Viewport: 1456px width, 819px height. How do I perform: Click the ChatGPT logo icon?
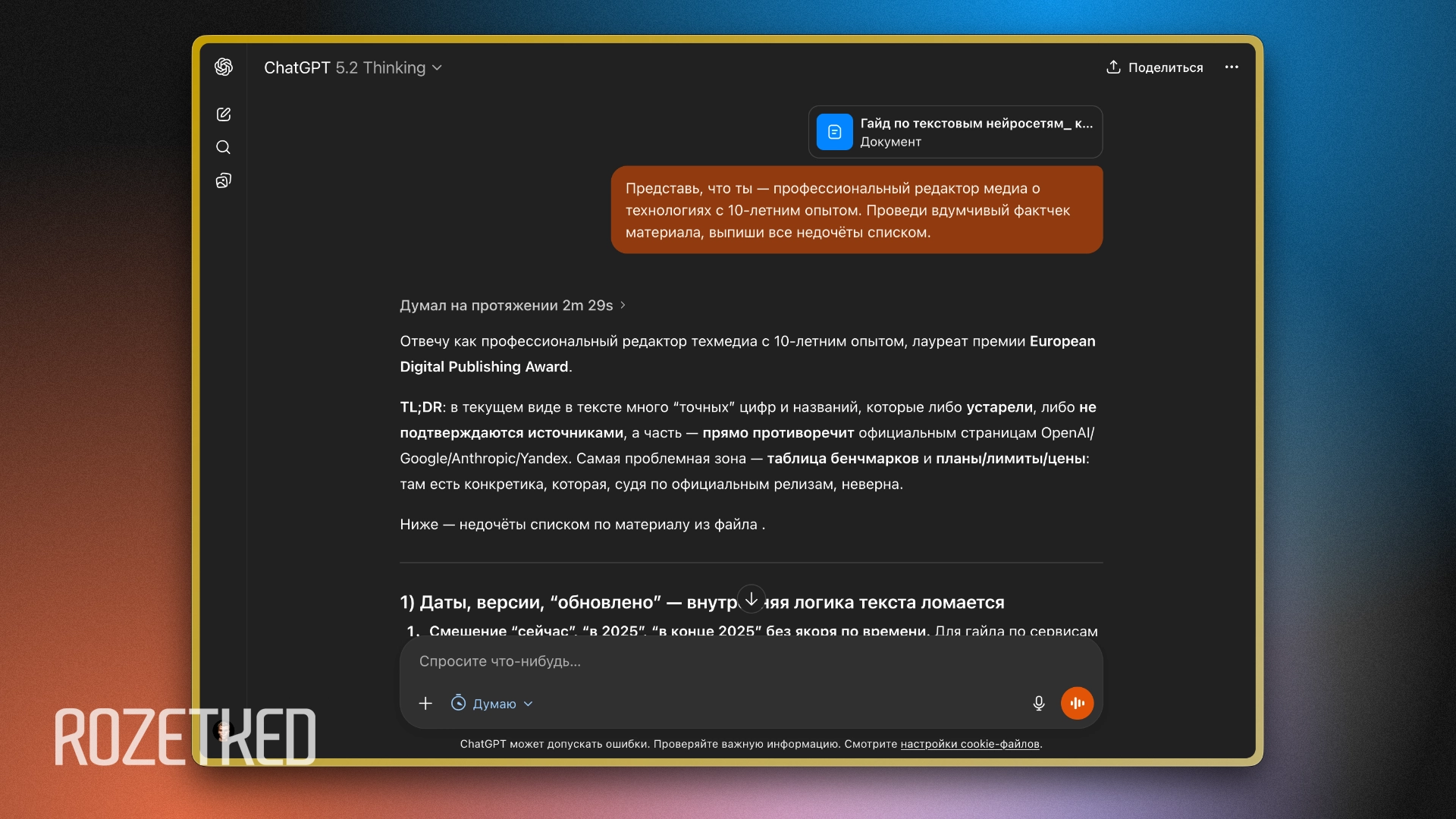point(223,67)
